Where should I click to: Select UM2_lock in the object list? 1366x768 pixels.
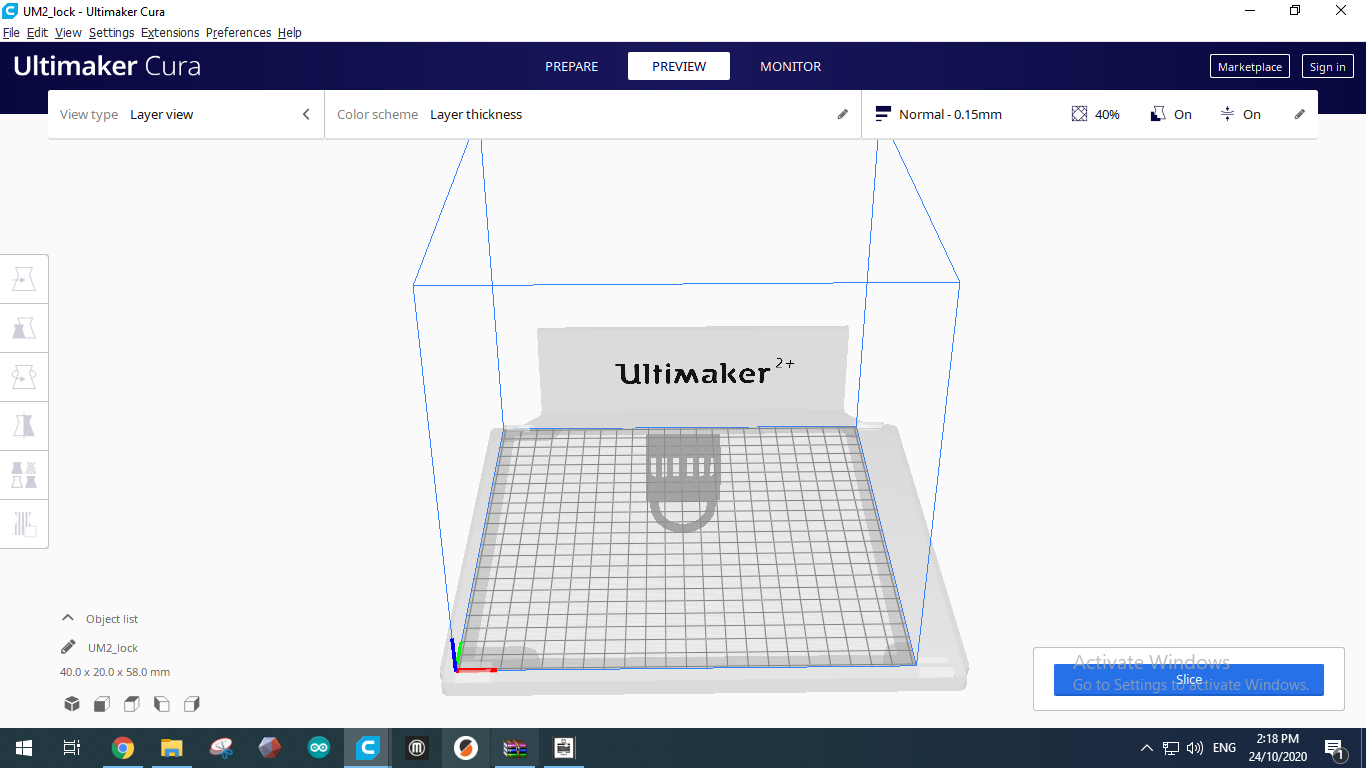tap(113, 648)
